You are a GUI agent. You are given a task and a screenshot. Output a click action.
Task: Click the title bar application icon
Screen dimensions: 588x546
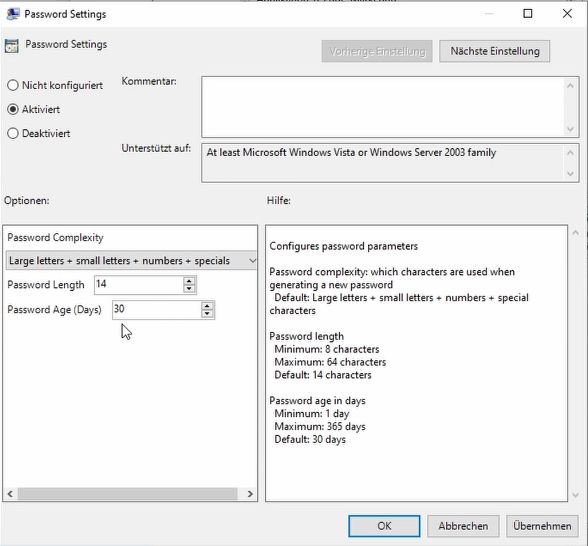pyautogui.click(x=13, y=14)
